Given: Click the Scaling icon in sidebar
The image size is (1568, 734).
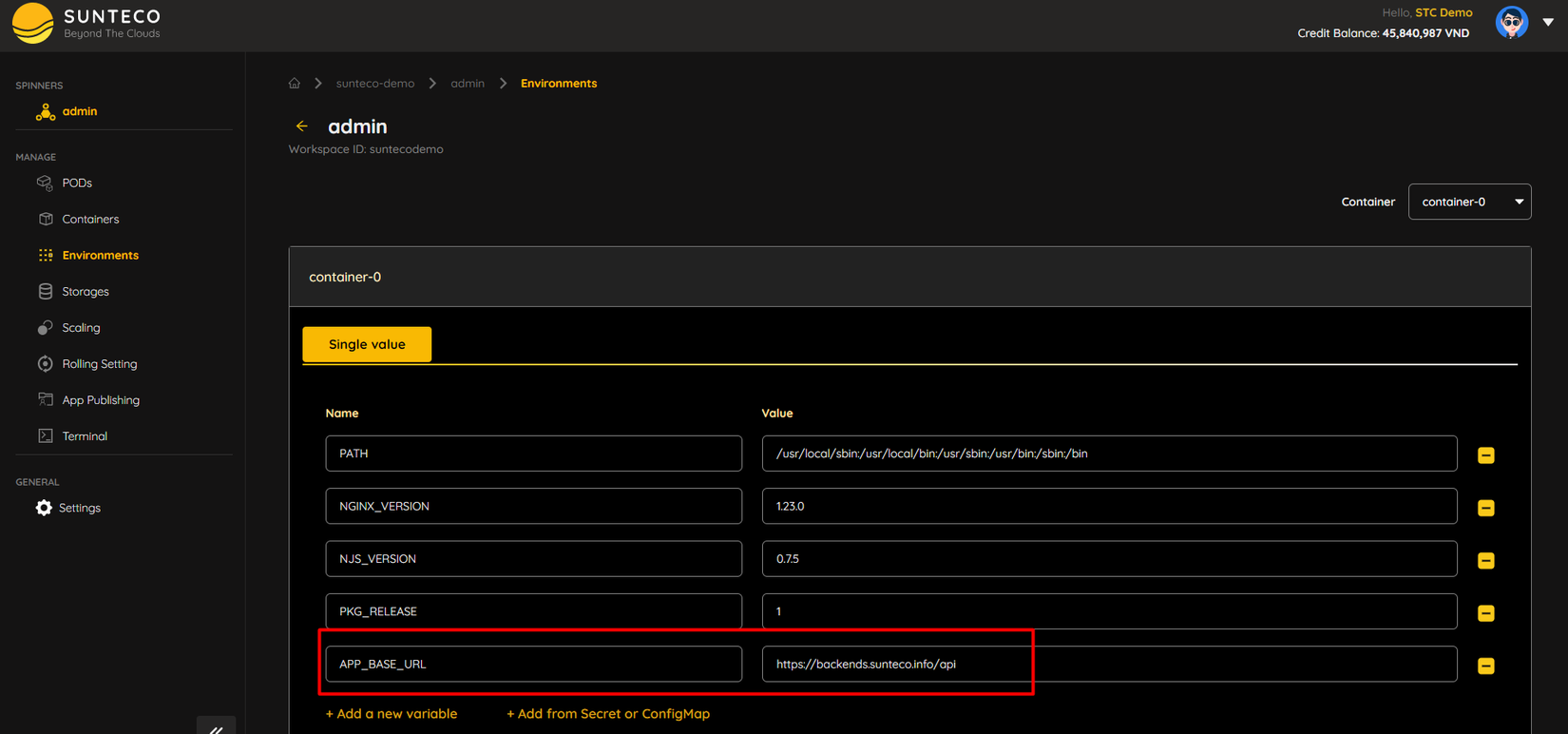Looking at the screenshot, I should (x=45, y=327).
